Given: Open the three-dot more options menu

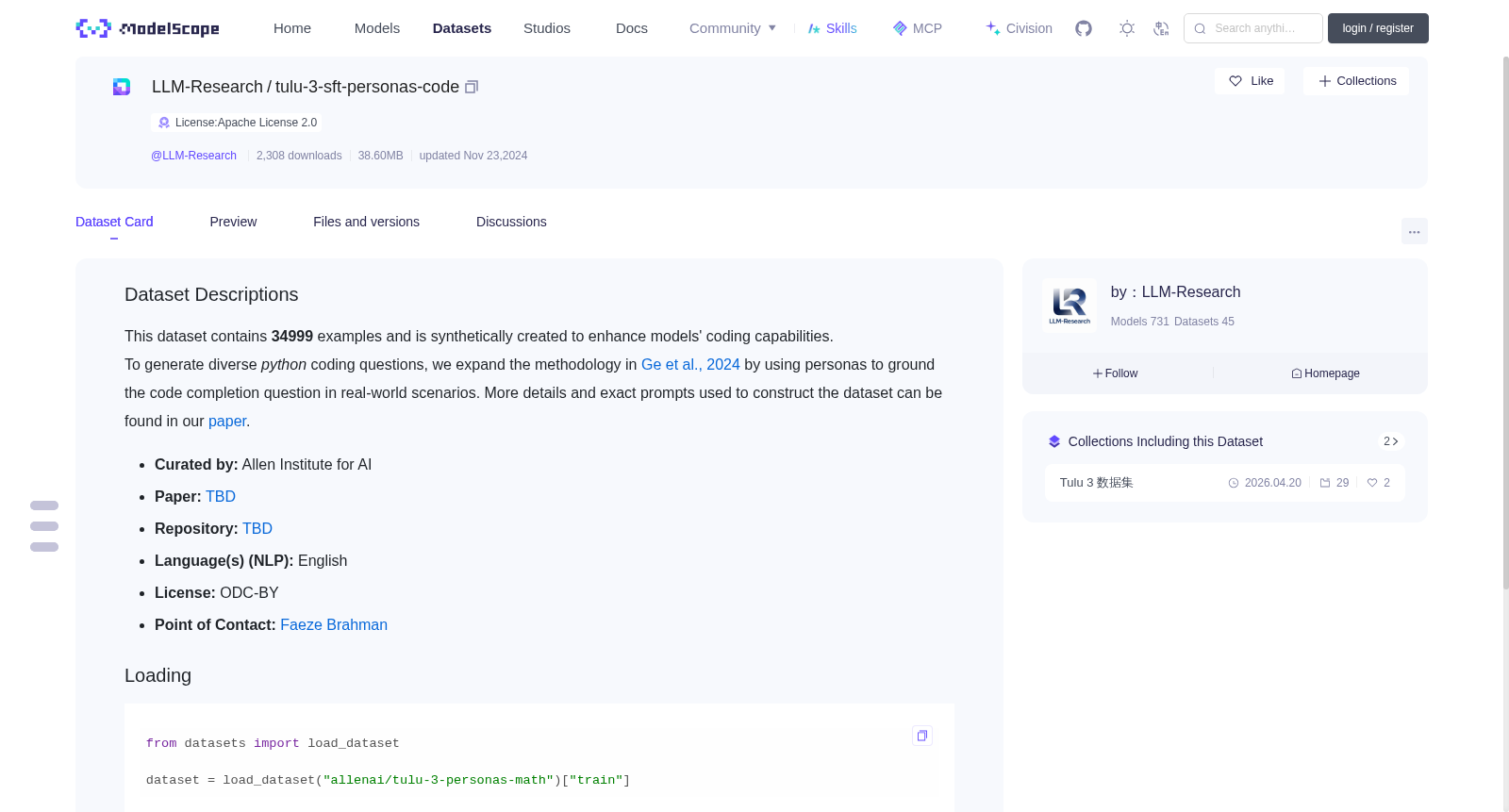Looking at the screenshot, I should pyautogui.click(x=1414, y=231).
